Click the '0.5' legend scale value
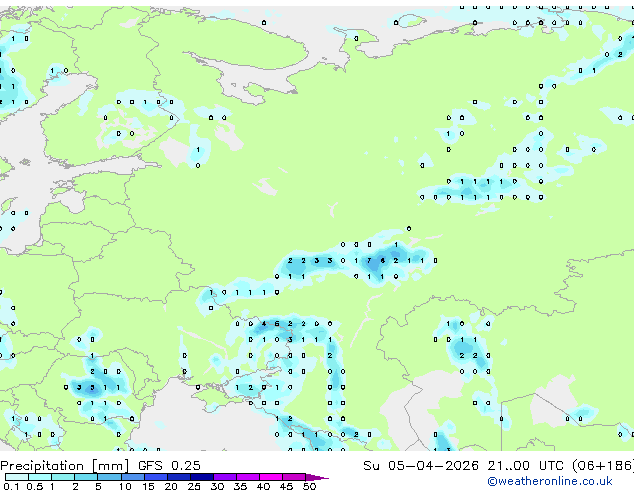 pyautogui.click(x=34, y=486)
